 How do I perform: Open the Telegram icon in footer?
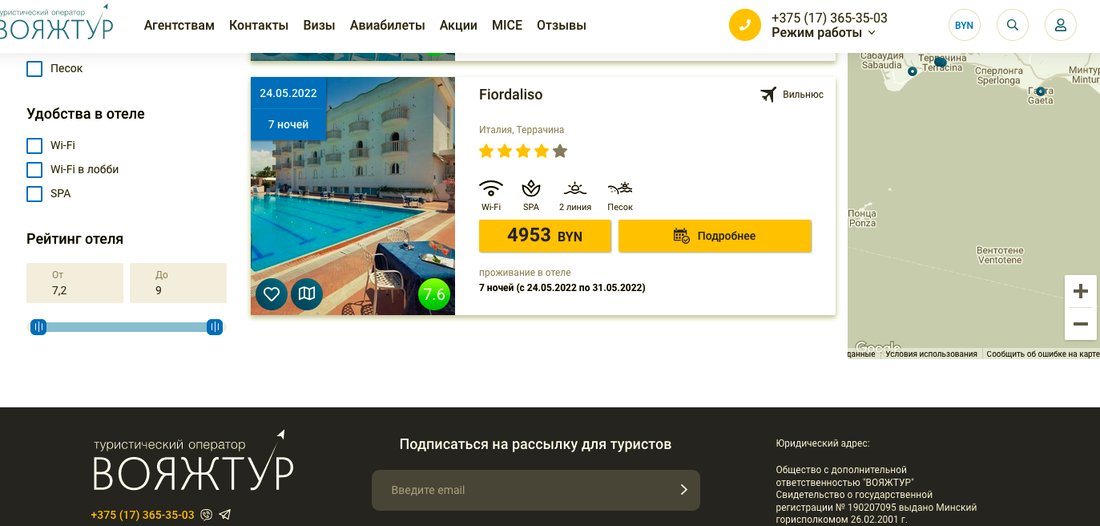click(224, 515)
